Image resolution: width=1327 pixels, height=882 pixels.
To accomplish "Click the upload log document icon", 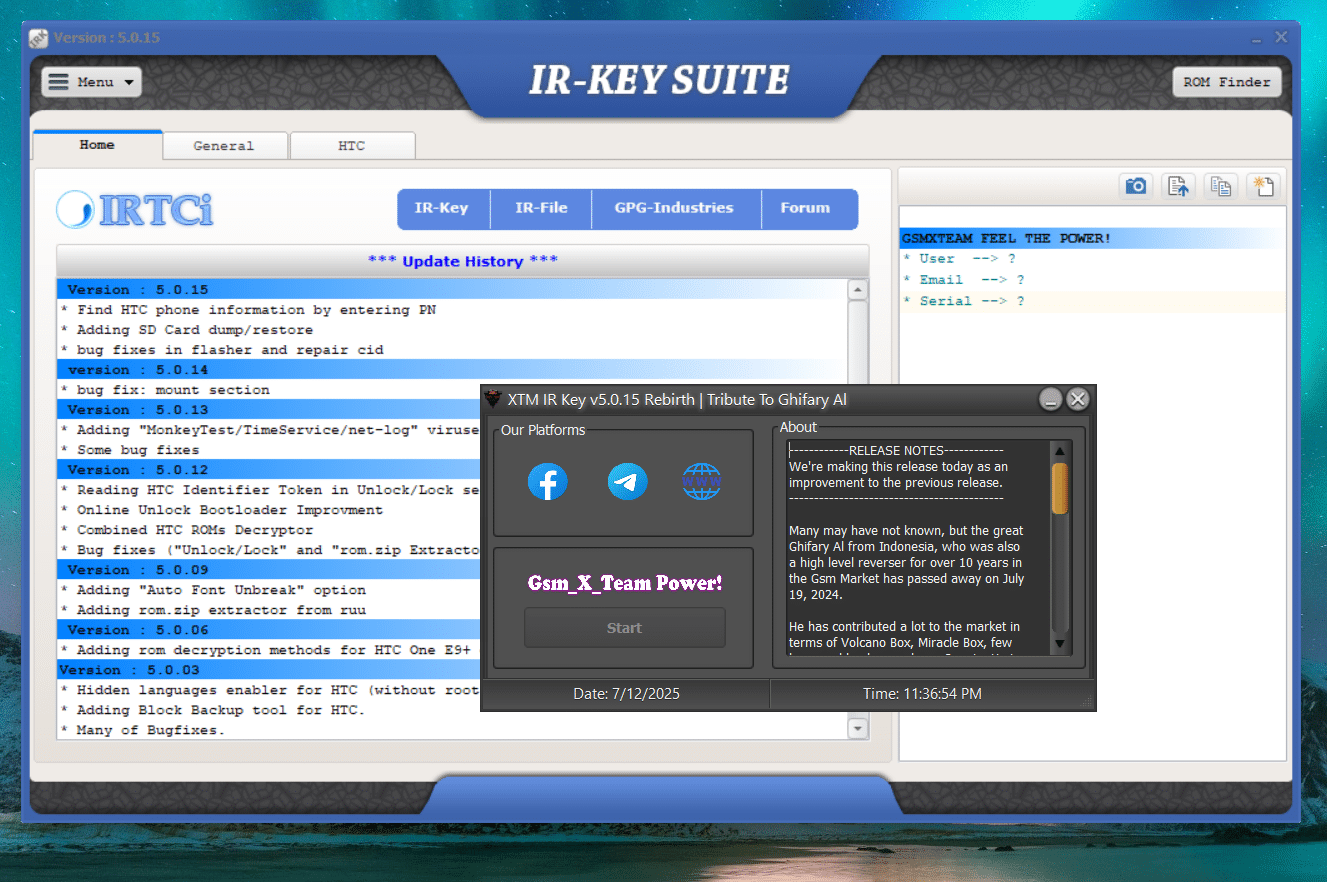I will coord(1178,186).
